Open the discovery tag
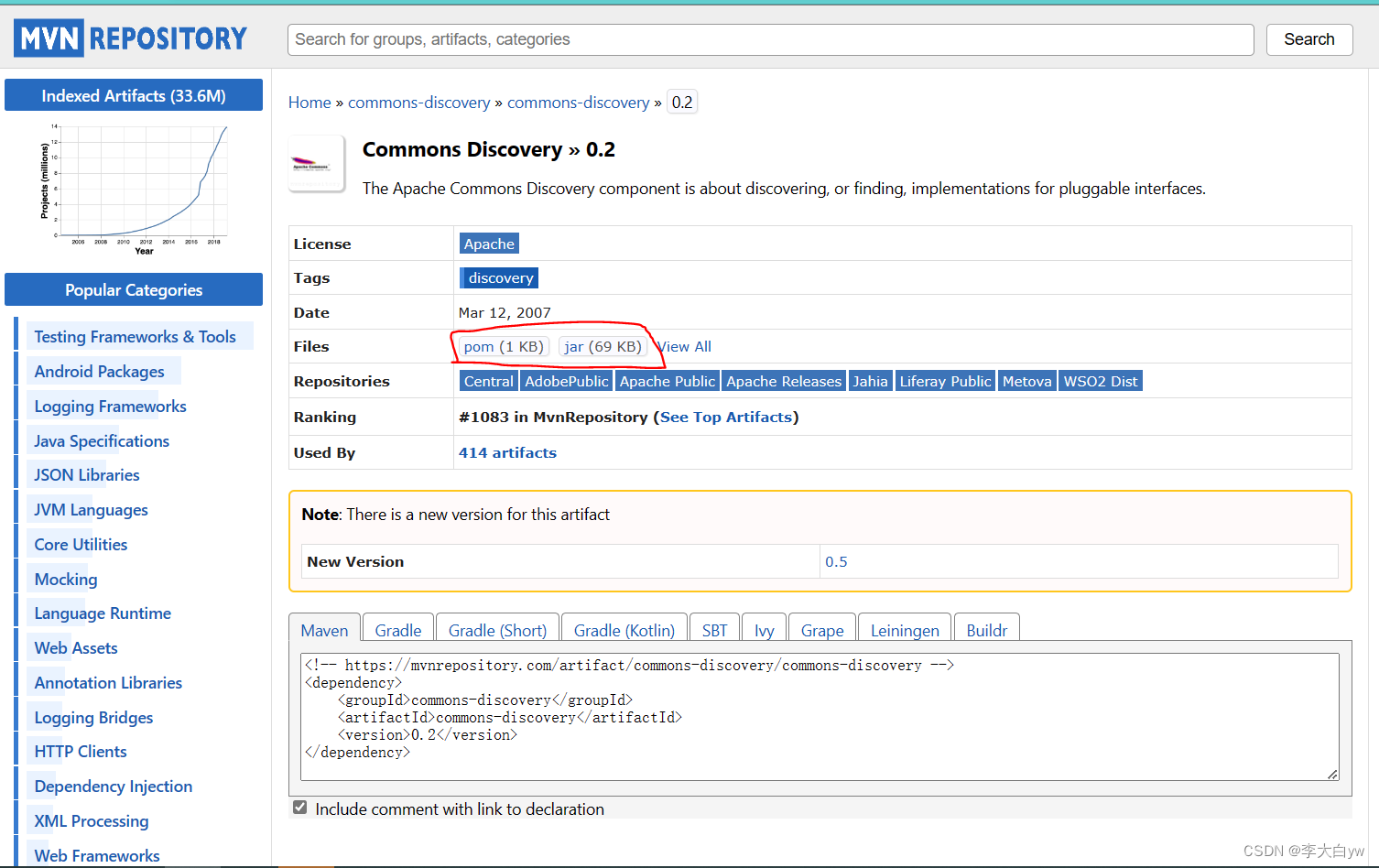Image resolution: width=1379 pixels, height=868 pixels. (499, 277)
